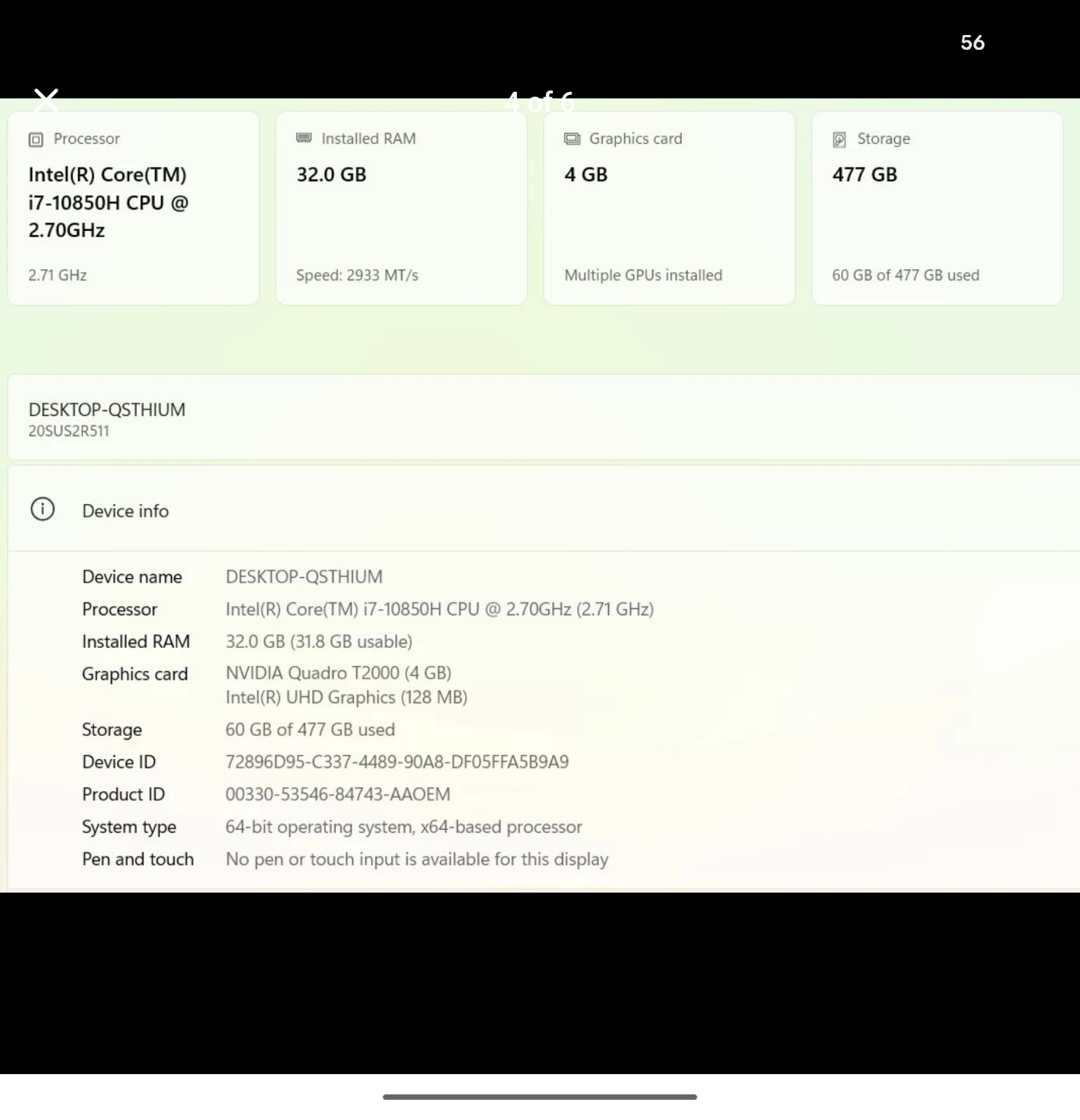Click the 'Device name' label in Device info
This screenshot has height=1120, width=1080.
pyautogui.click(x=132, y=577)
